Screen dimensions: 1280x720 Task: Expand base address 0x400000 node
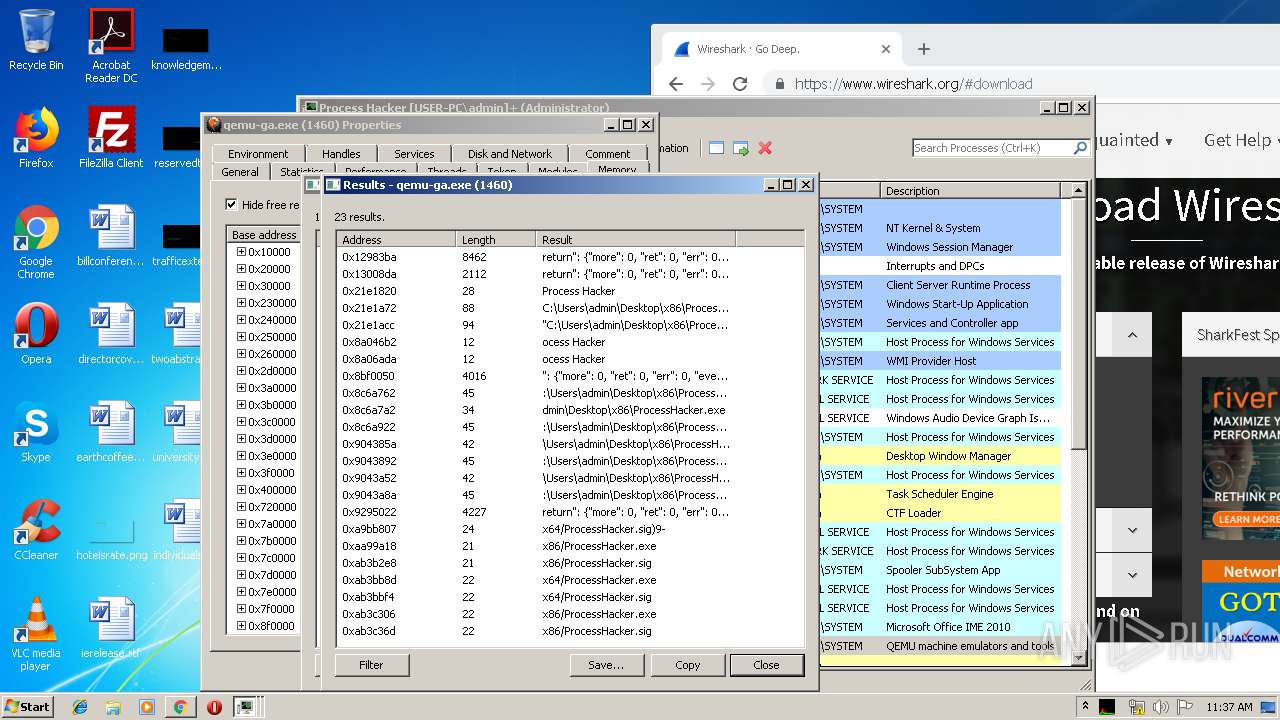point(241,490)
